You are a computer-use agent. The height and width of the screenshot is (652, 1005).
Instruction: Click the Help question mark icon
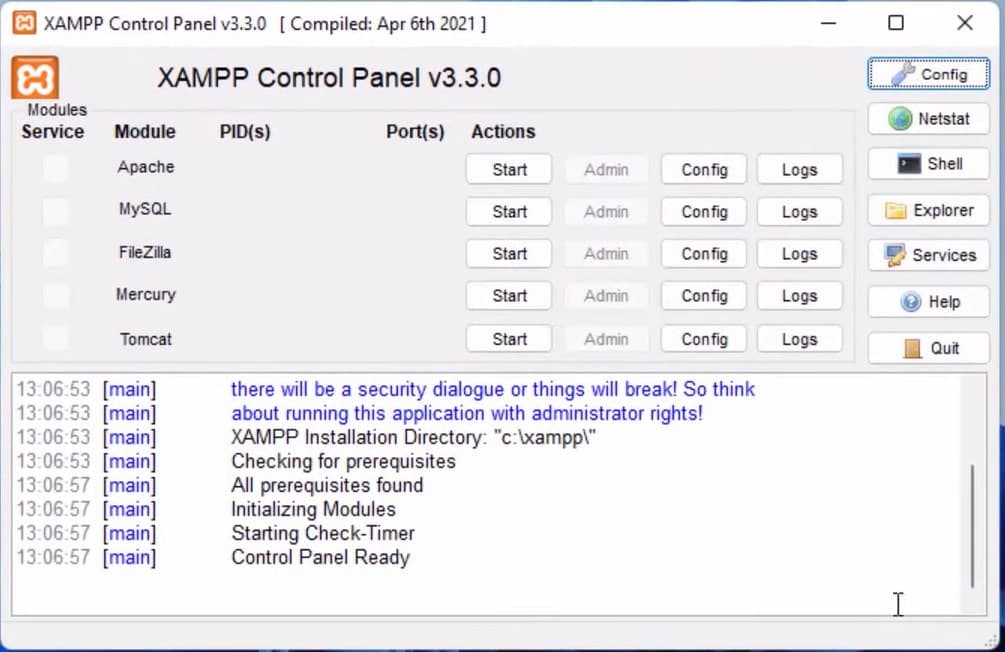[909, 302]
